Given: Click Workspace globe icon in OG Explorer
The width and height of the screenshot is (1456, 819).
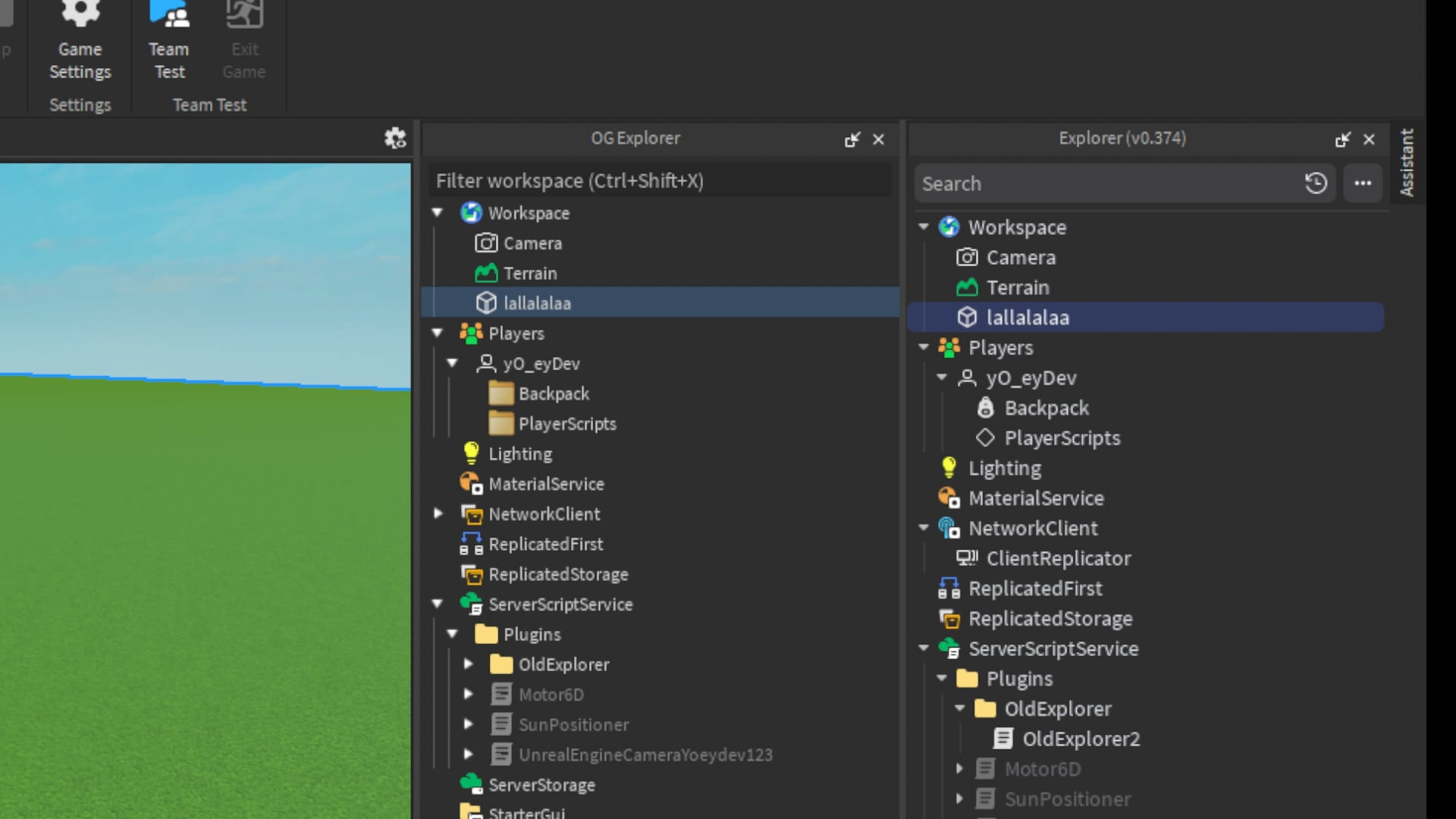Looking at the screenshot, I should pos(471,212).
